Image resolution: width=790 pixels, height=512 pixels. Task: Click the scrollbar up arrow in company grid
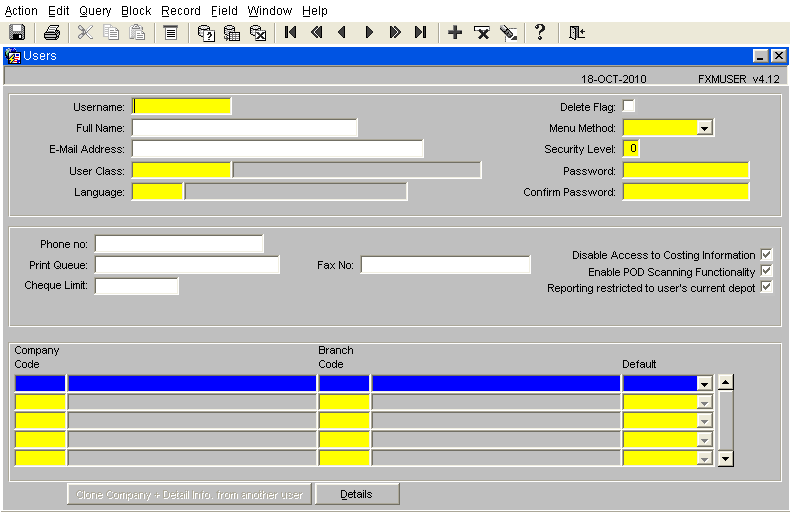click(726, 382)
